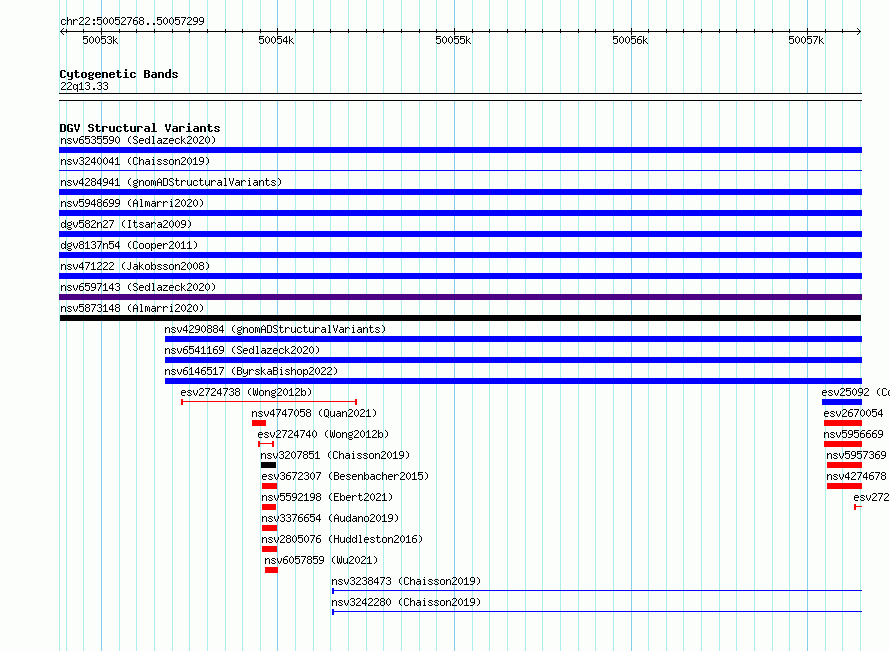Click the chr22:50052768..50057299 region label

point(132,21)
